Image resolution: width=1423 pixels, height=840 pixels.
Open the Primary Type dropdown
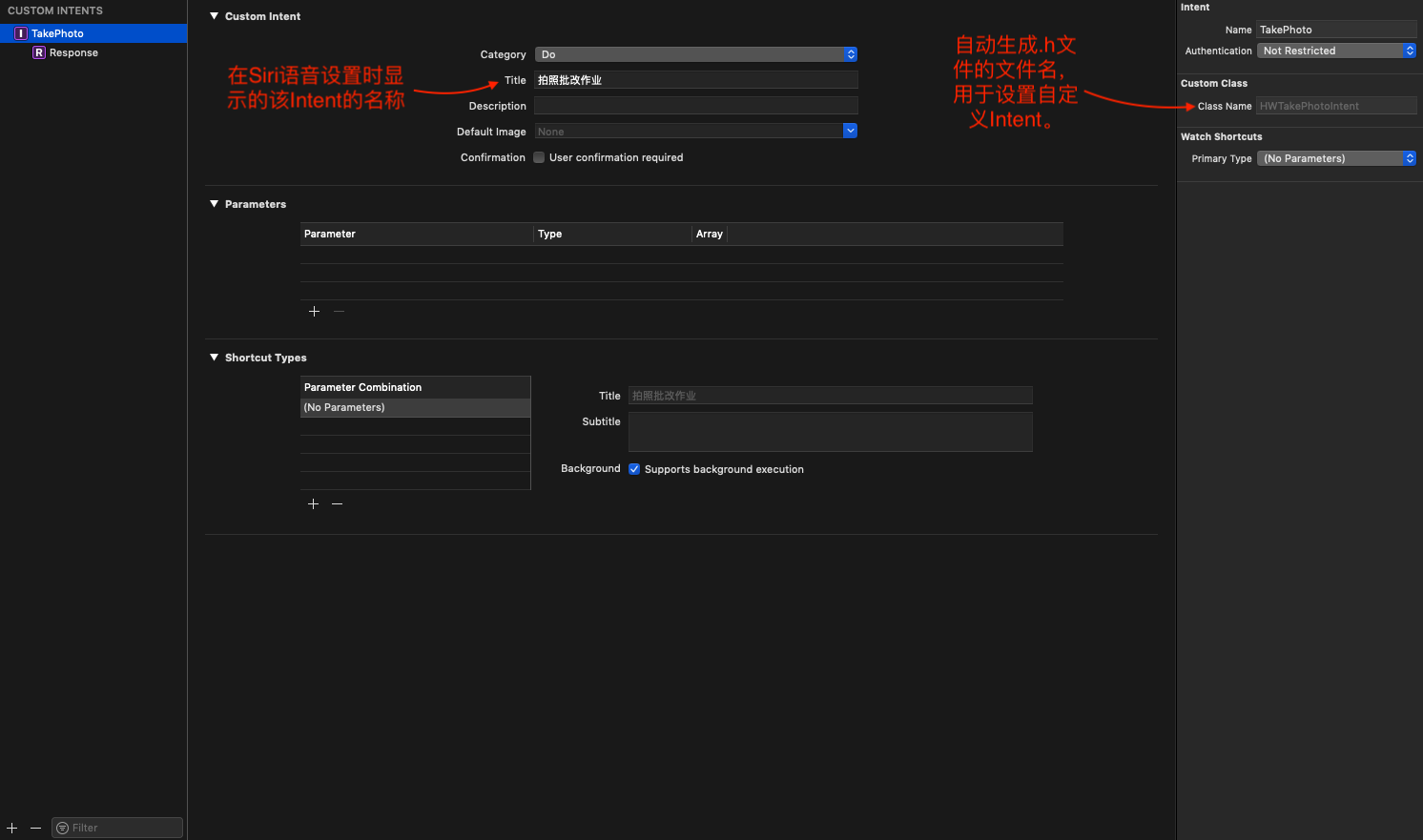(1336, 159)
